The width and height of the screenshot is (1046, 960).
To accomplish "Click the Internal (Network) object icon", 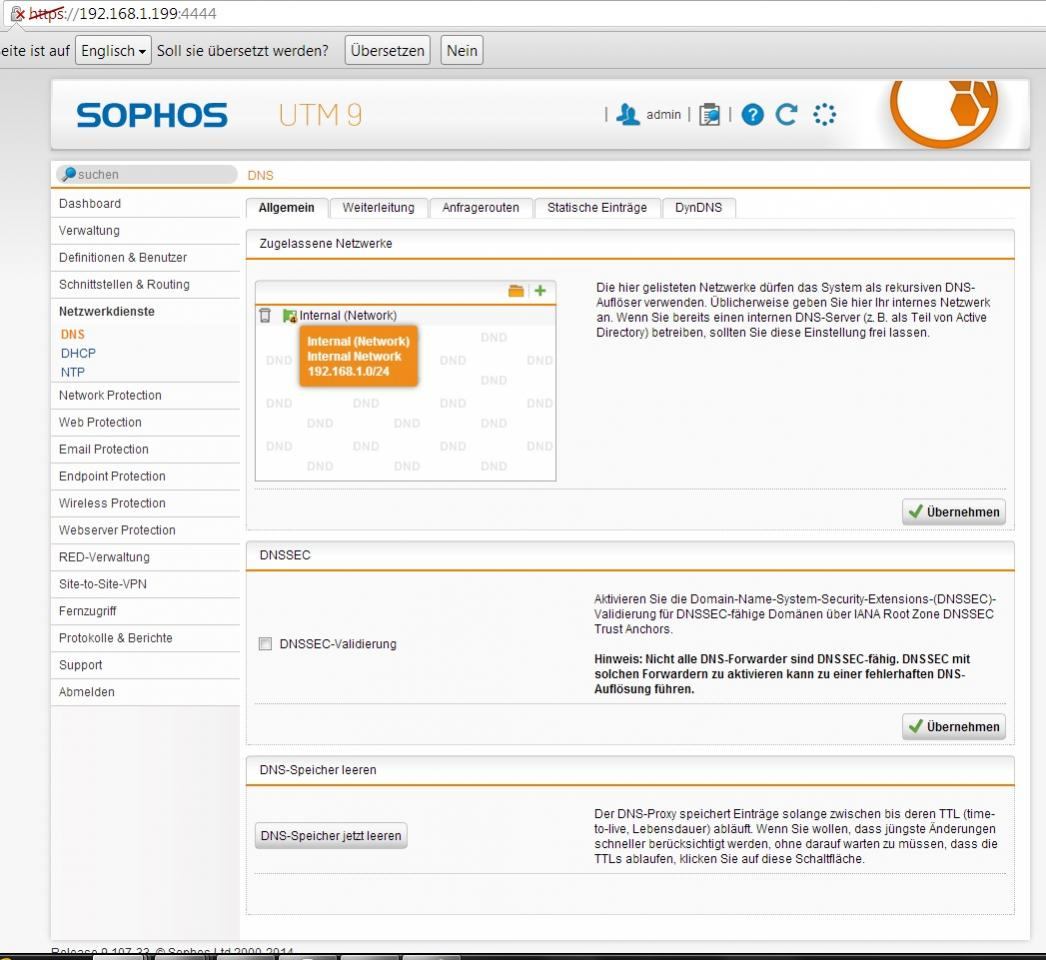I will 289,316.
